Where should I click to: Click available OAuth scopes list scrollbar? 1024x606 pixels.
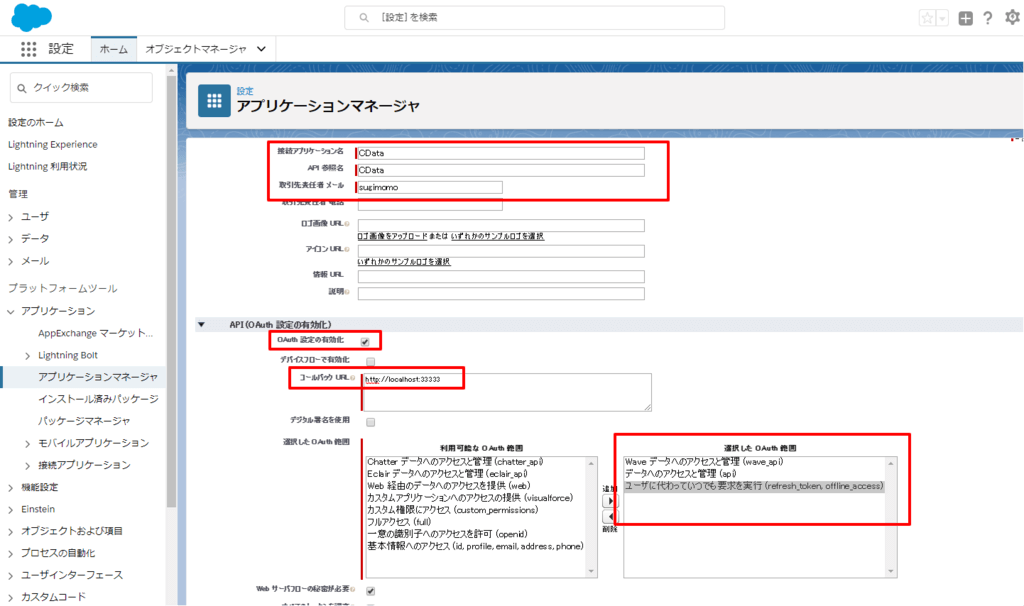[x=592, y=517]
